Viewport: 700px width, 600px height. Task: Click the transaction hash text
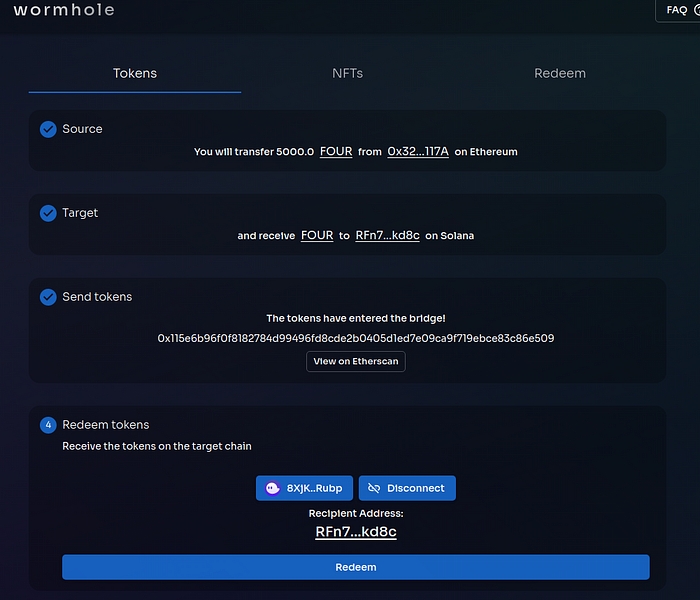tap(355, 338)
